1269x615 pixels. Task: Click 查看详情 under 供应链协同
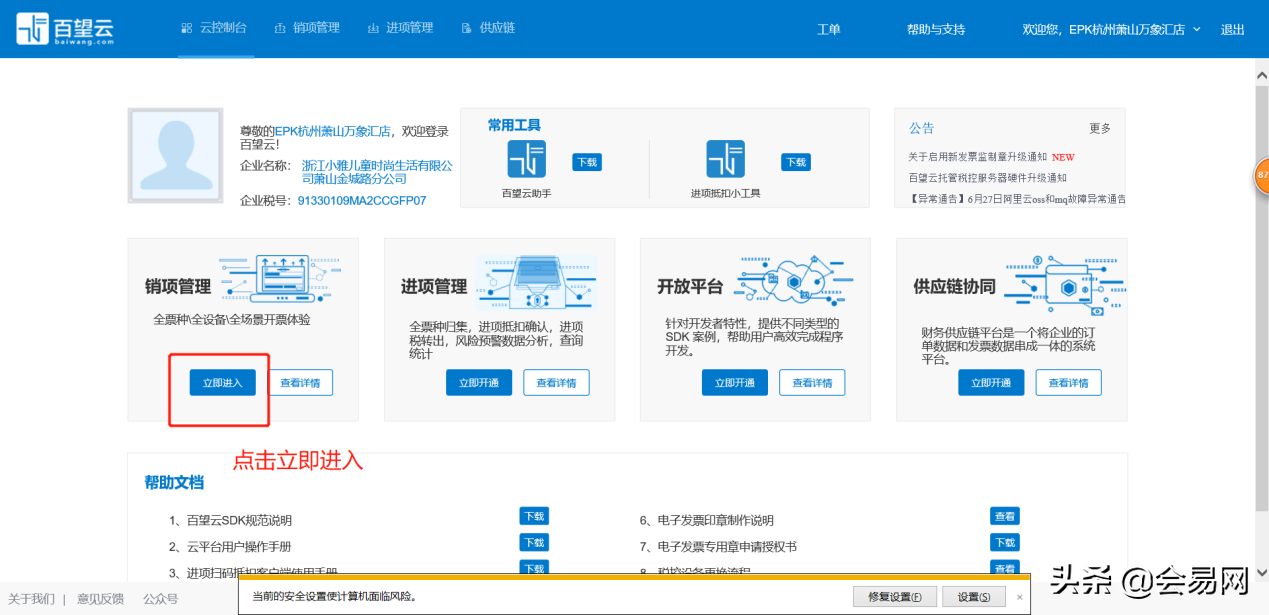click(1069, 382)
